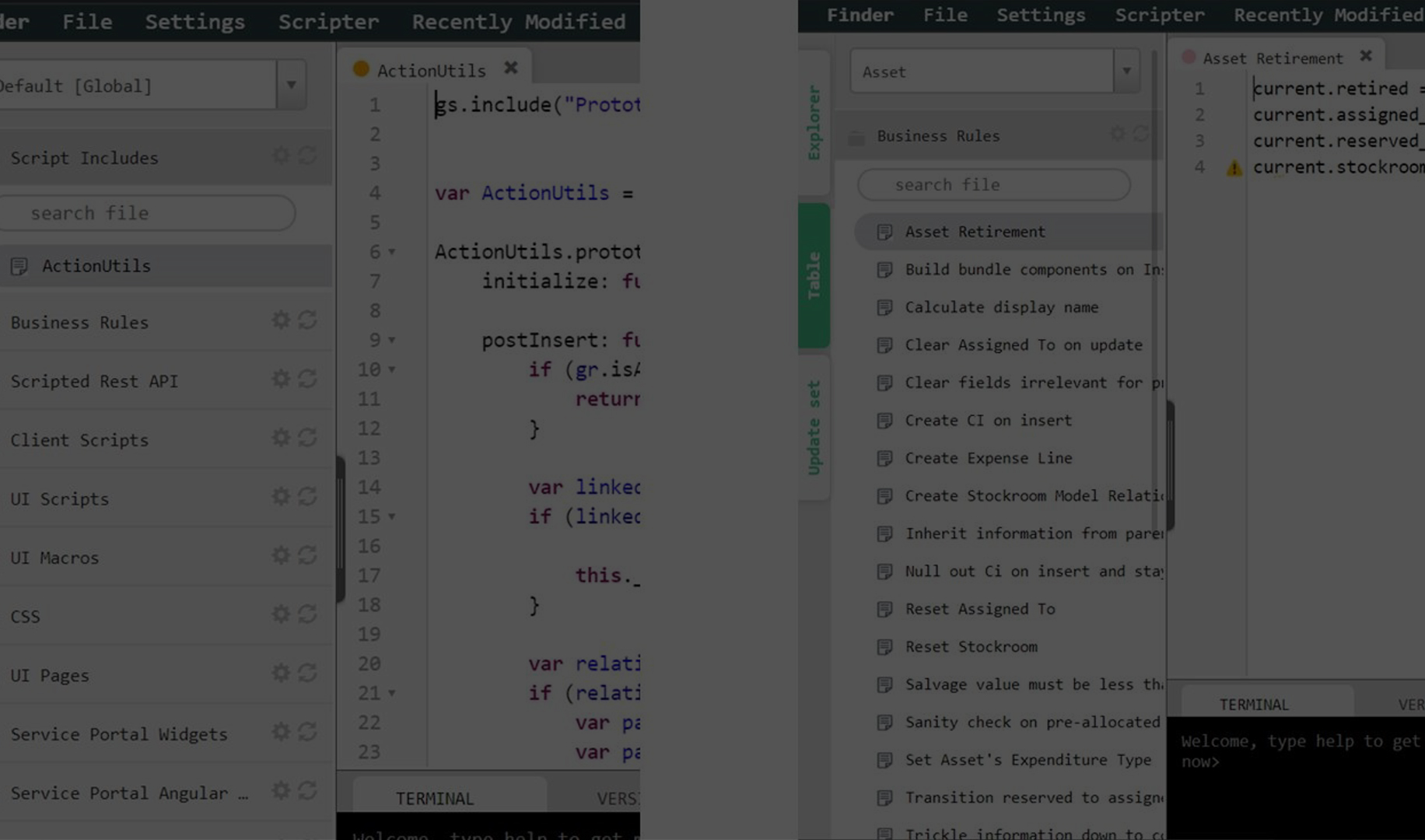The width and height of the screenshot is (1425, 840).
Task: Refresh the UI Scripts list
Action: 308,497
